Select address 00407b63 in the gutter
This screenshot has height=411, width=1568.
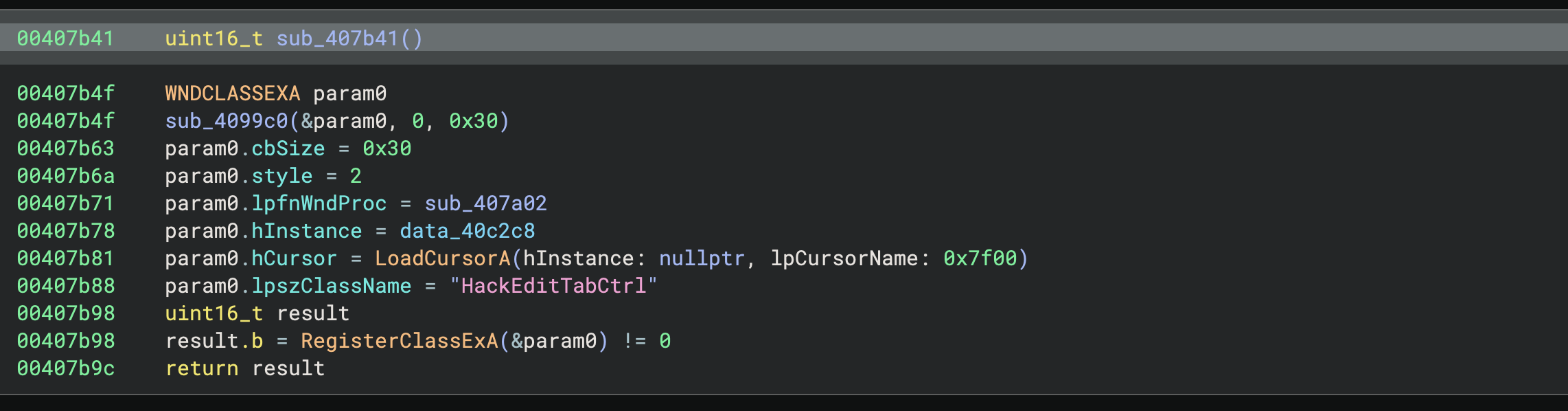coord(66,148)
